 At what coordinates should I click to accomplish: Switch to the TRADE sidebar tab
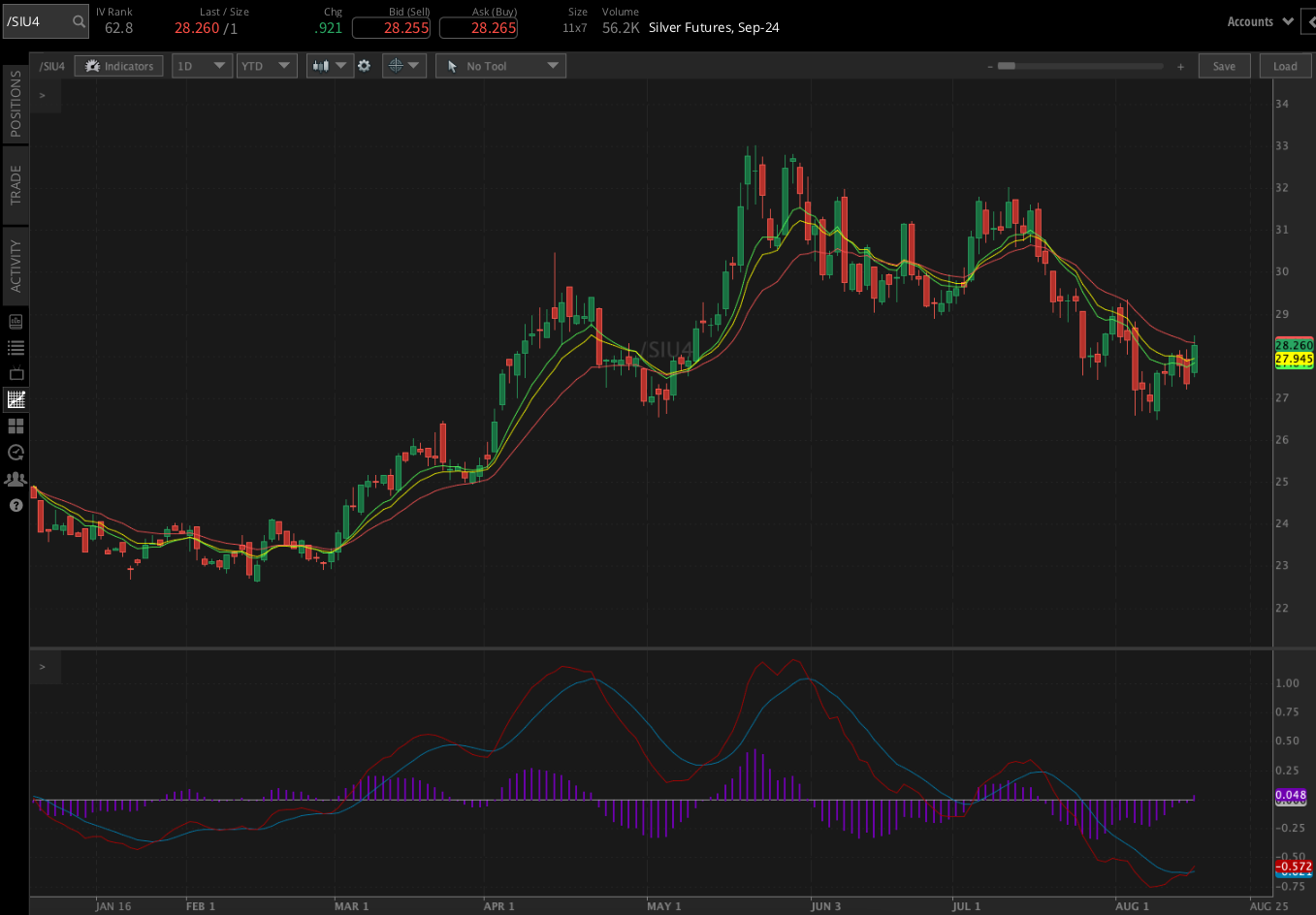point(15,183)
